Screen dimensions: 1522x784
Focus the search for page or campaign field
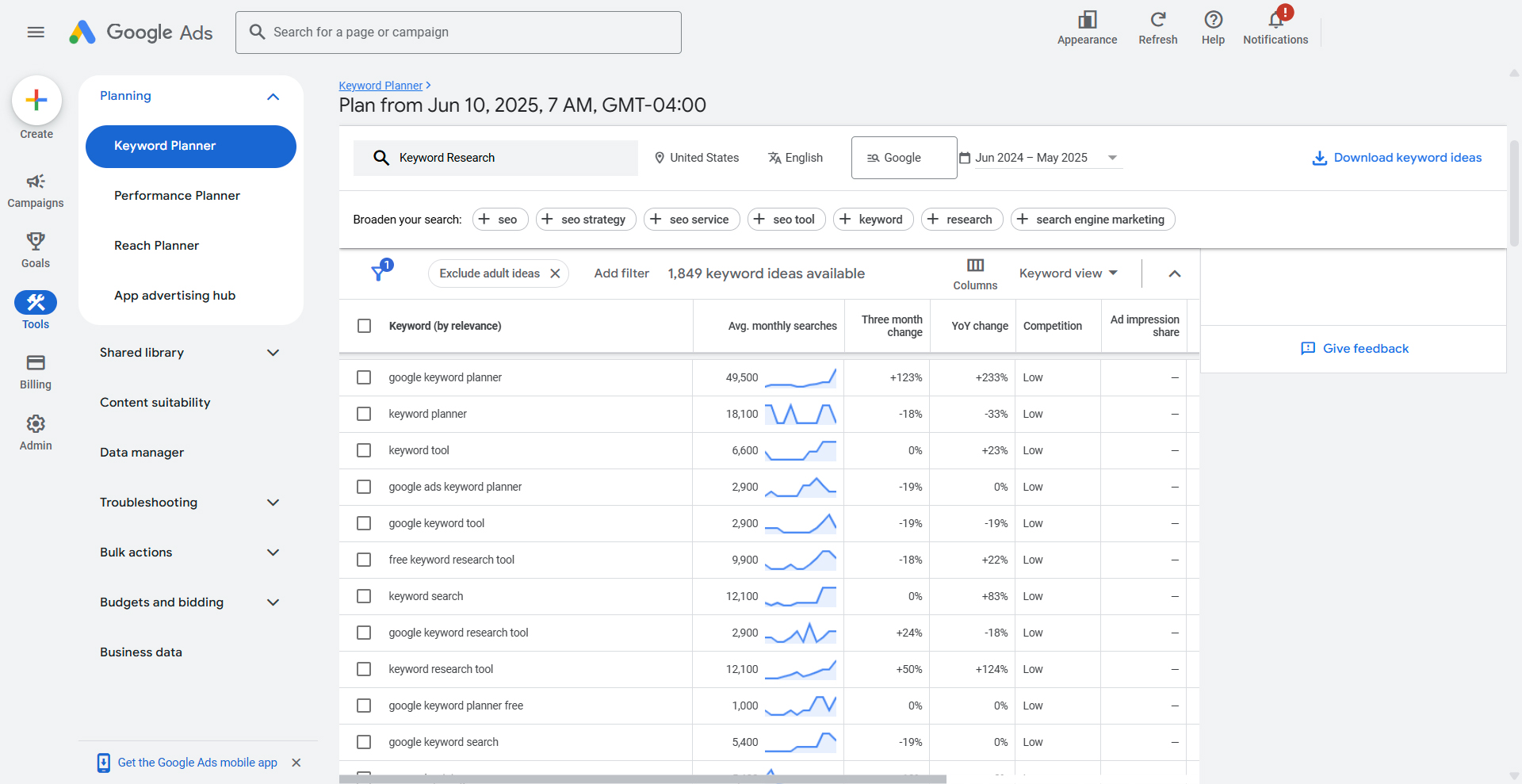coord(458,33)
